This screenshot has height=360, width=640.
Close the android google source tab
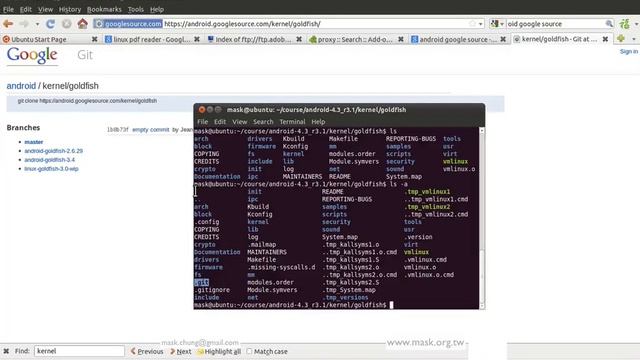[x=503, y=39]
